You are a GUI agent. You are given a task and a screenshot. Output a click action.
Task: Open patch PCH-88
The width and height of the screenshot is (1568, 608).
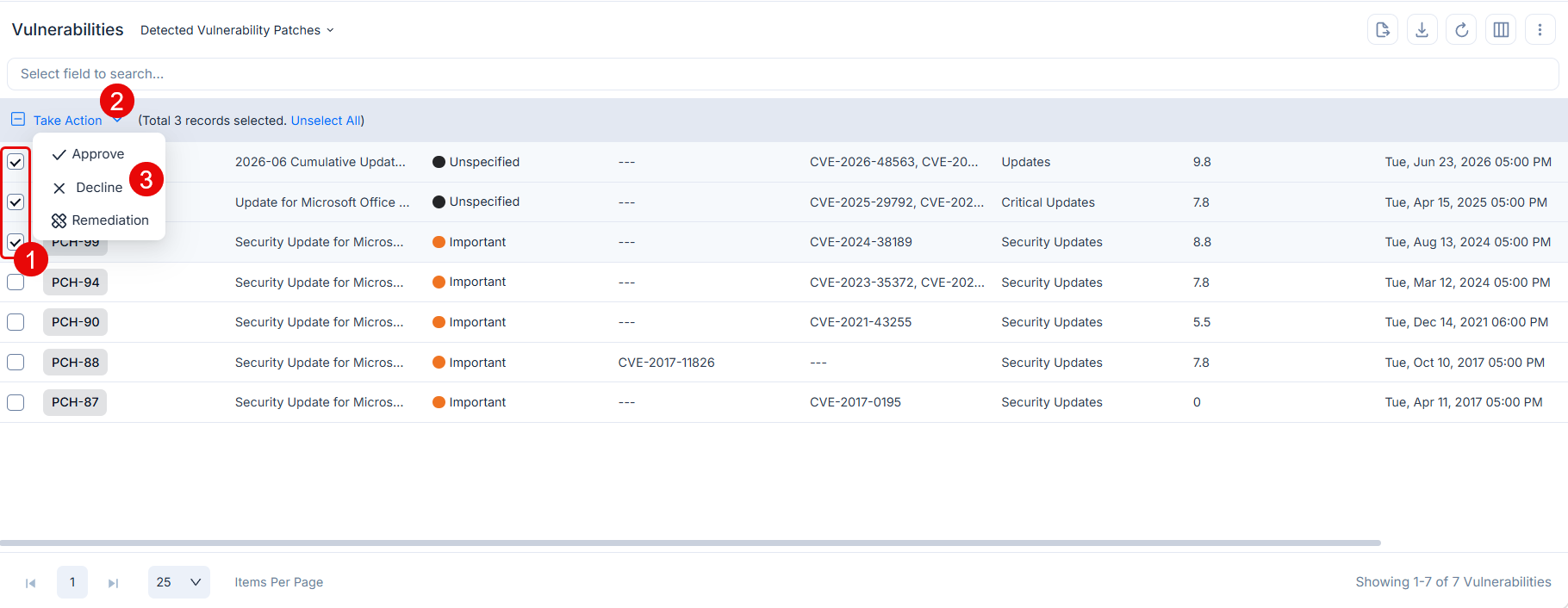75,363
